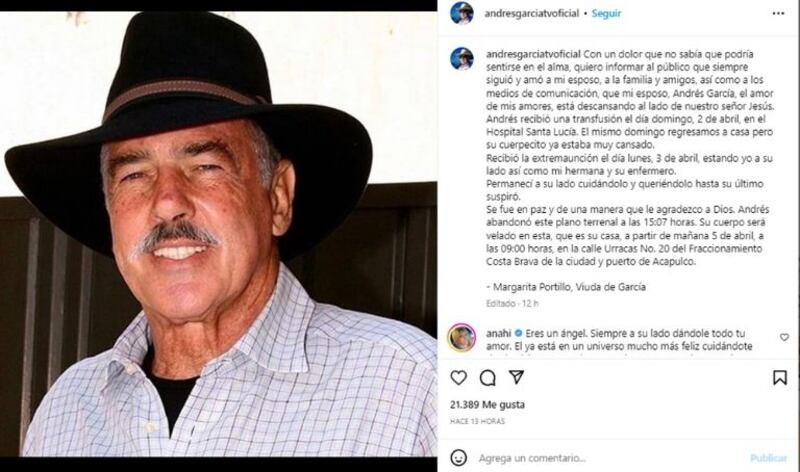Follow the account with Seguir
The image size is (800, 472).
point(606,13)
